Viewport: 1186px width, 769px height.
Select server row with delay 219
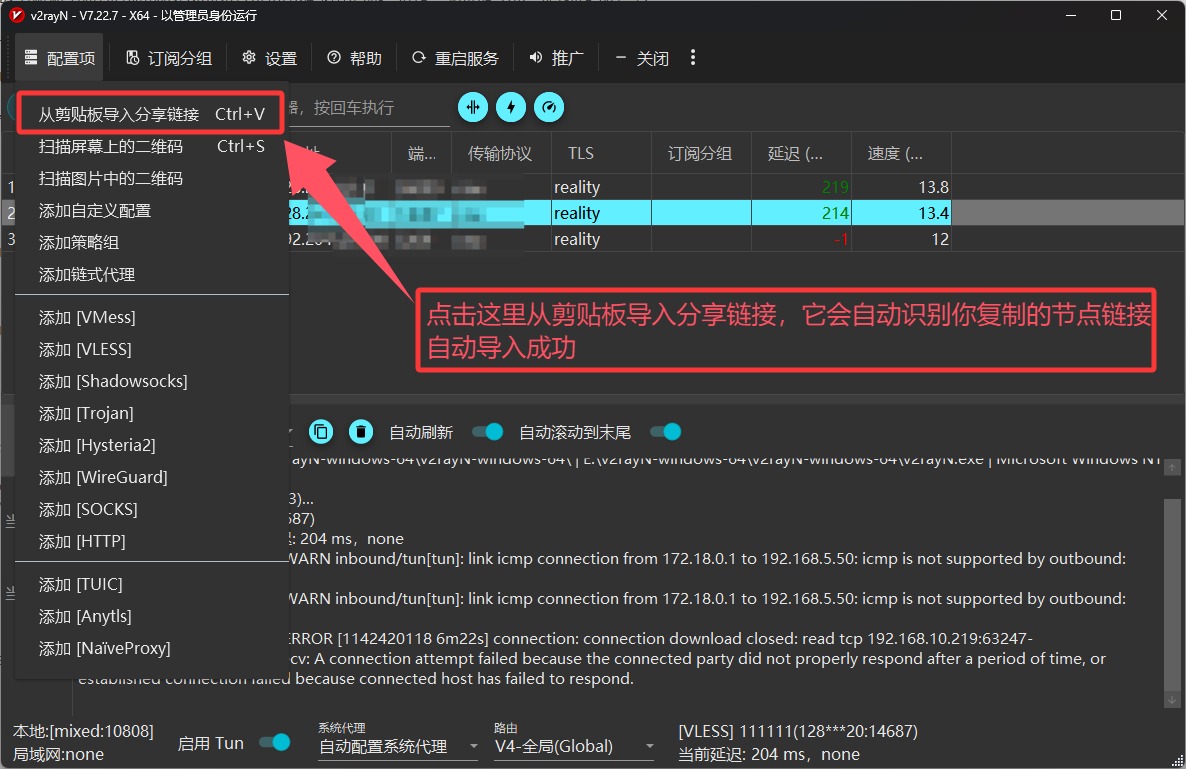point(620,187)
